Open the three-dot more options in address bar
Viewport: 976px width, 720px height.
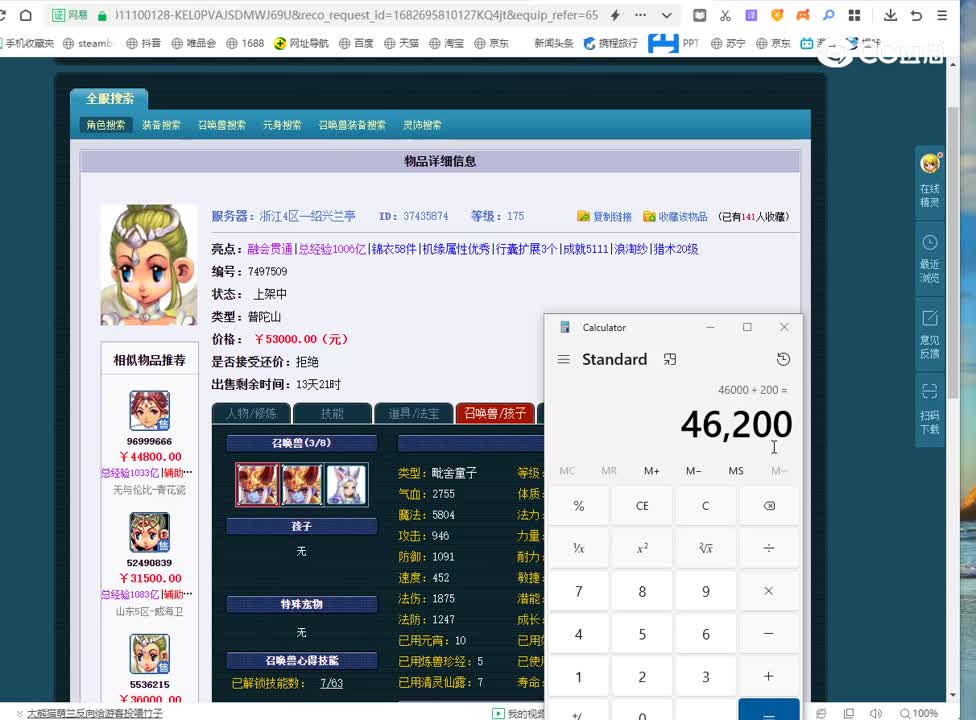[x=641, y=16]
